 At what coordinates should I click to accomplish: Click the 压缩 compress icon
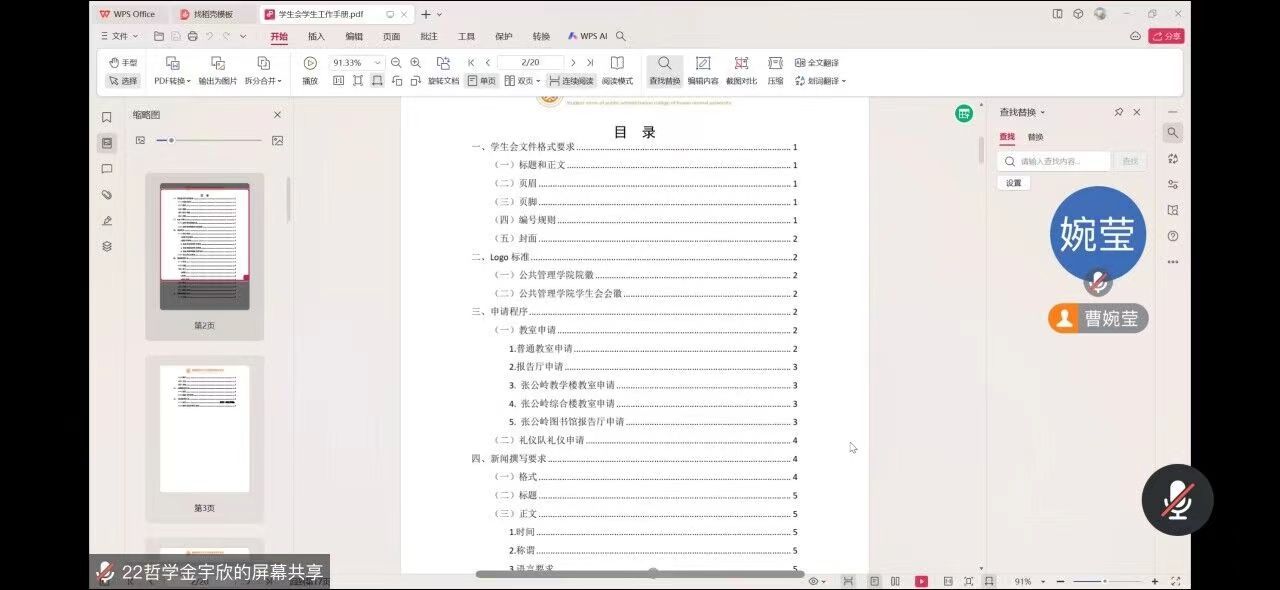[775, 63]
